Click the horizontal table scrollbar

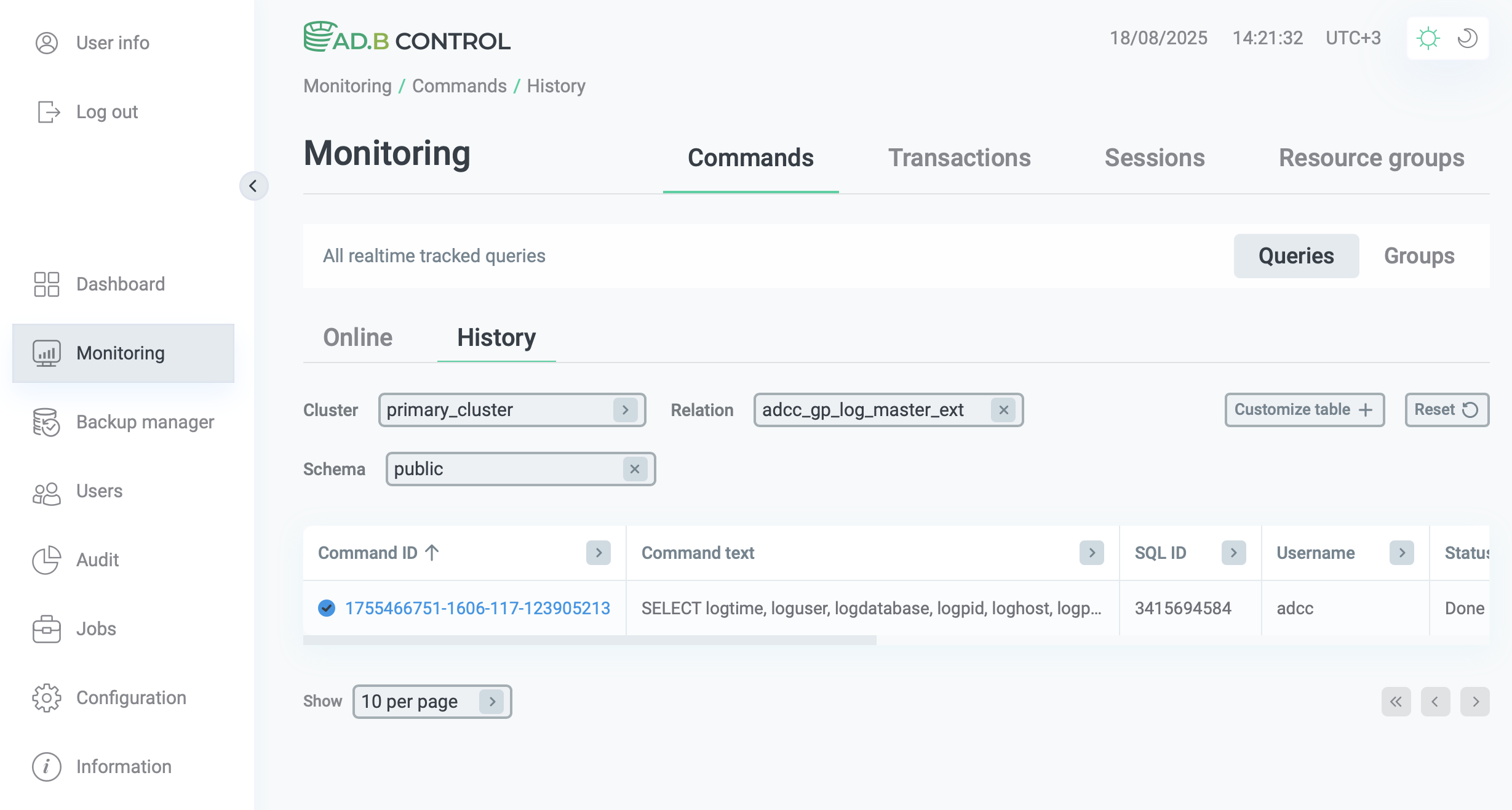click(x=589, y=641)
